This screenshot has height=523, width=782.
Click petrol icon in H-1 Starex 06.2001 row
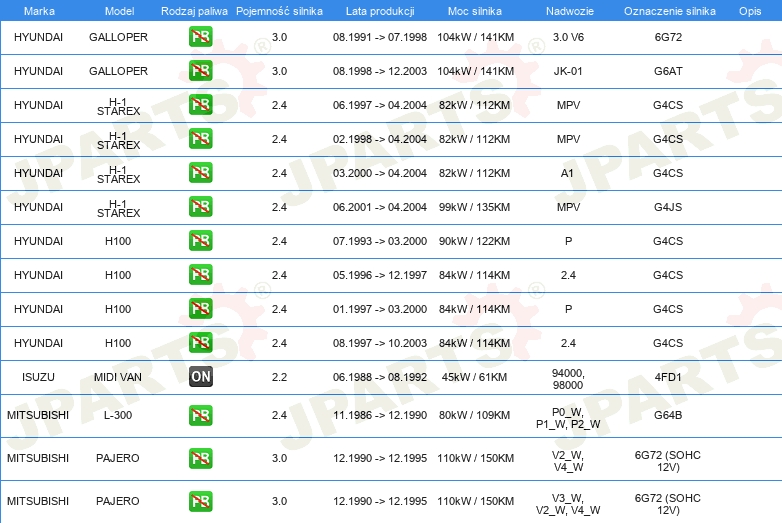click(200, 207)
